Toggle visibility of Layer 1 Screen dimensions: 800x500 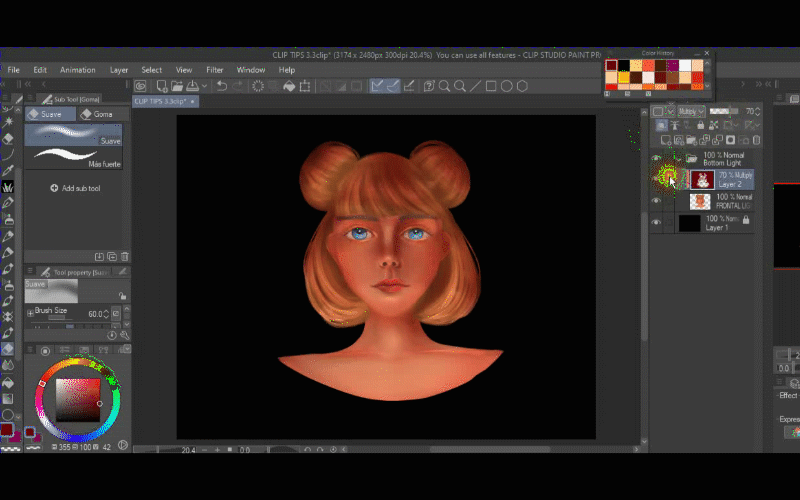[x=656, y=223]
